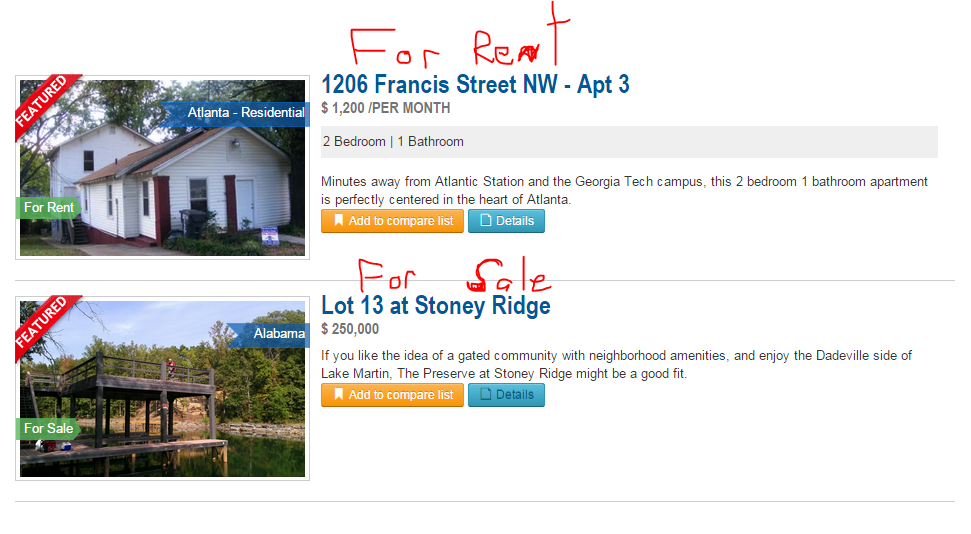Click the white house property photo

click(x=162, y=168)
